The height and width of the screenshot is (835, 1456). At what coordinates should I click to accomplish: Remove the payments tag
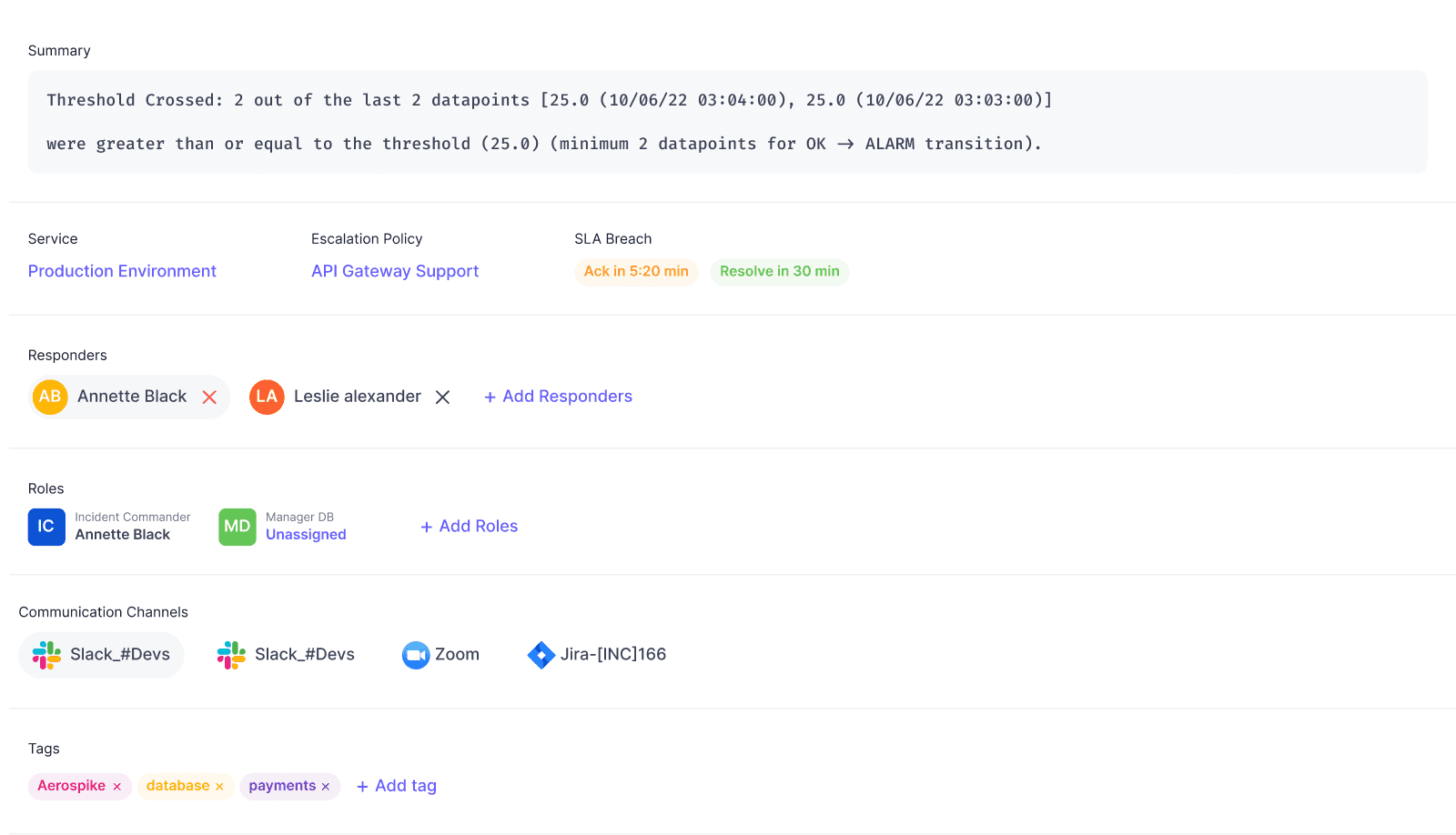tap(325, 786)
